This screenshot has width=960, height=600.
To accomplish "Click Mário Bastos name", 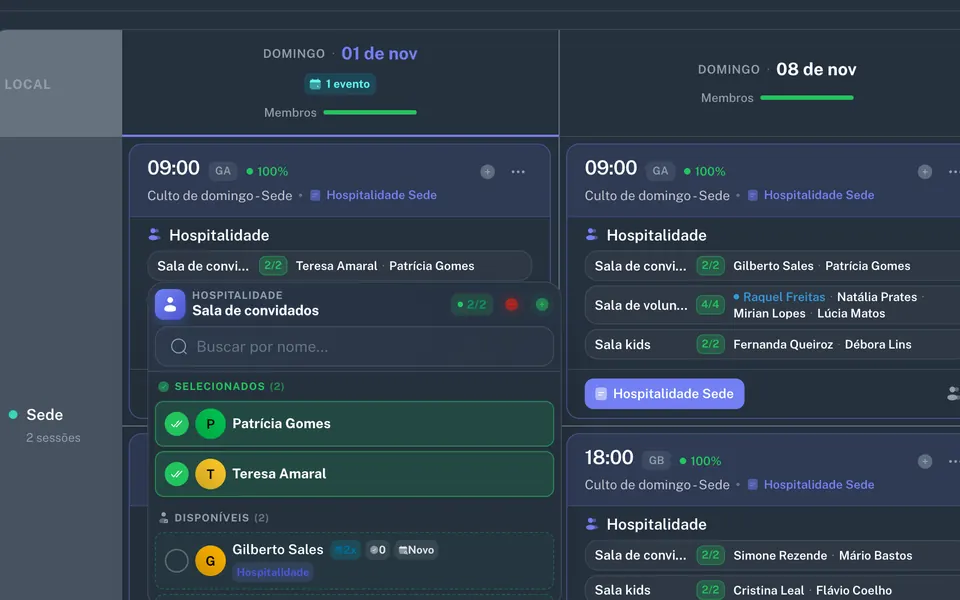I will coord(876,556).
